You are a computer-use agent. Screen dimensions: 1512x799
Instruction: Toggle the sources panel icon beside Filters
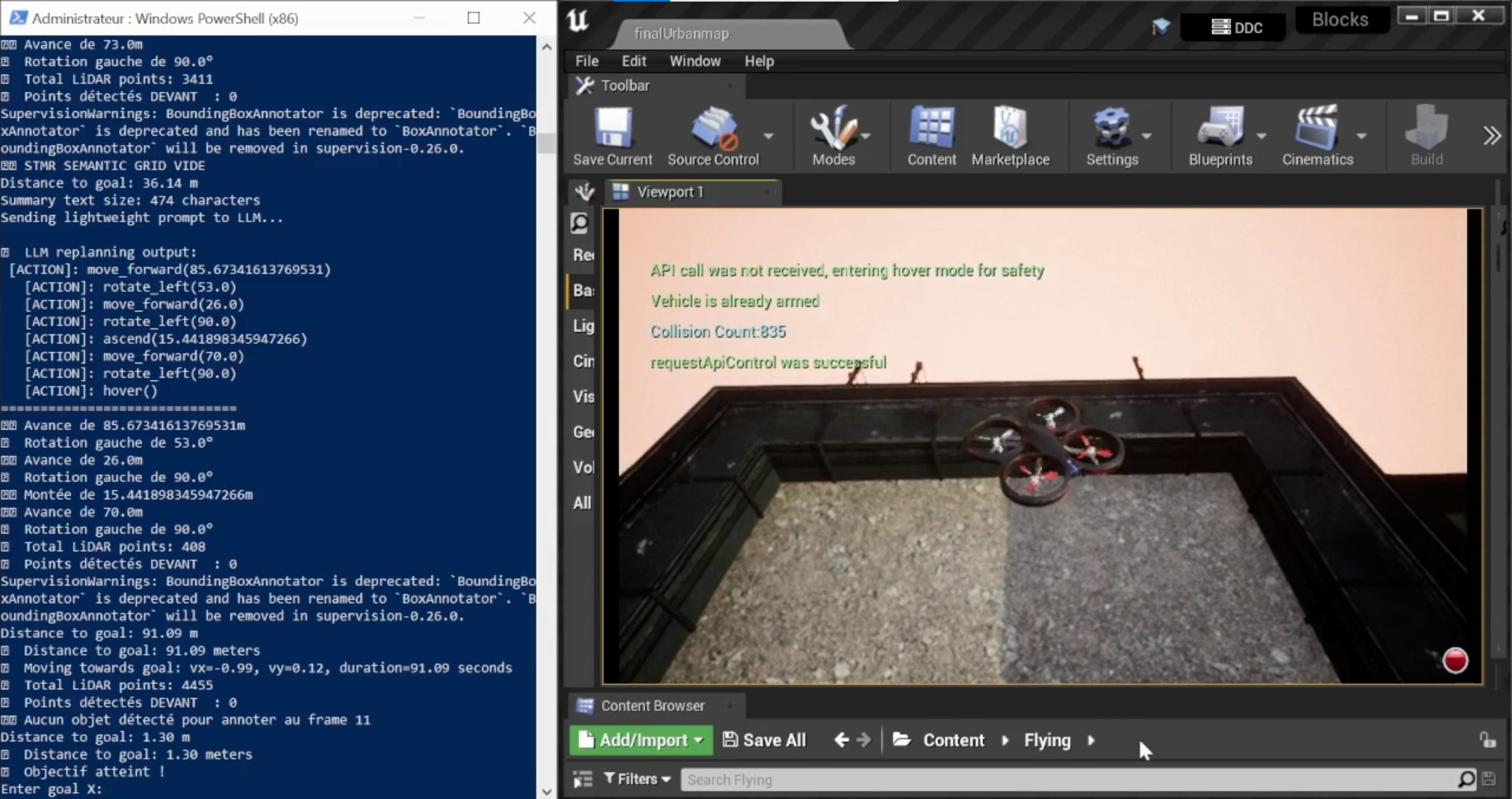(x=583, y=779)
